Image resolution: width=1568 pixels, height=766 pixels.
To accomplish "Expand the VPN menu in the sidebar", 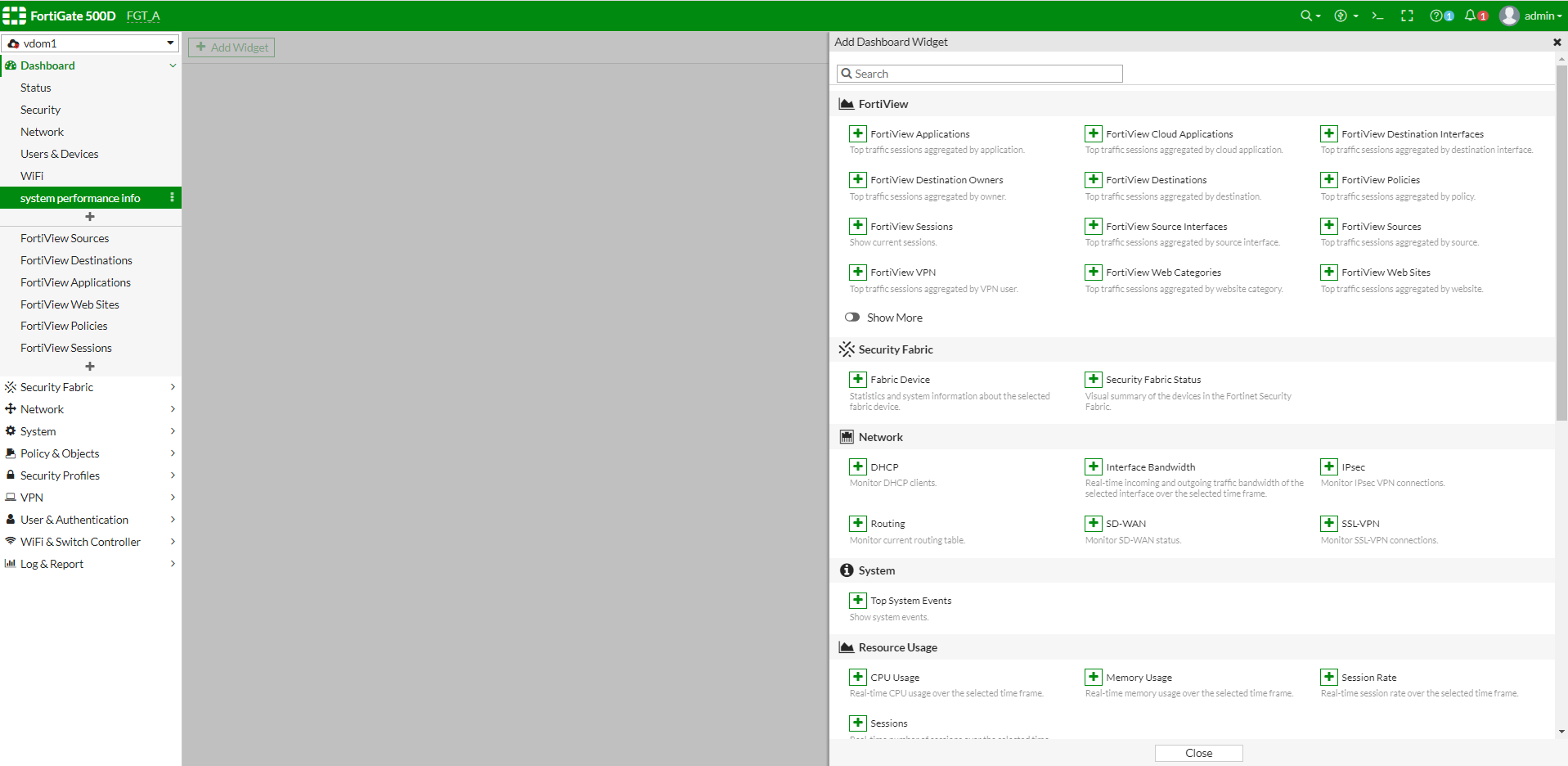I will [x=90, y=498].
